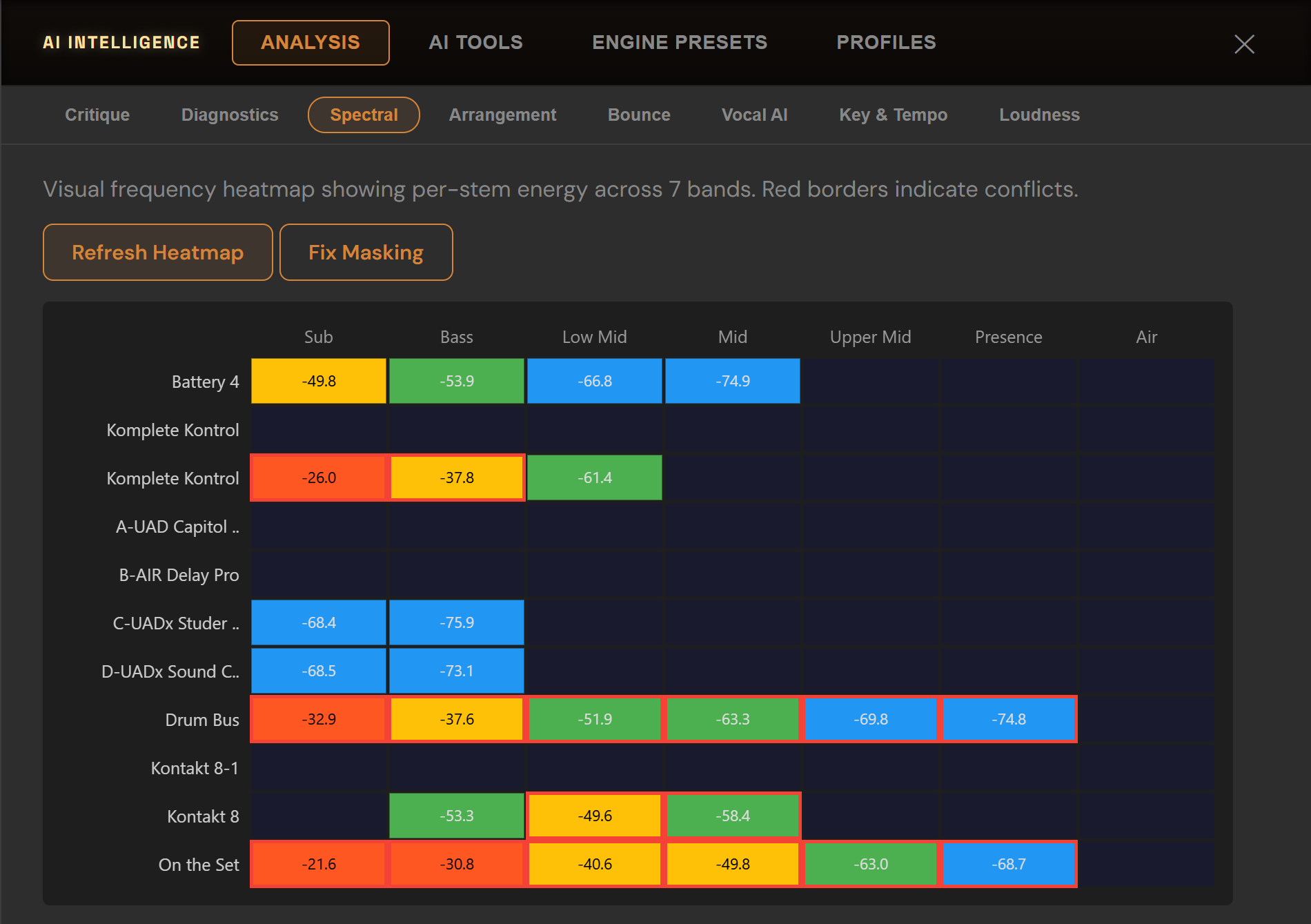This screenshot has width=1311, height=924.
Task: Open the Diagnostics sub-tab
Action: 230,115
